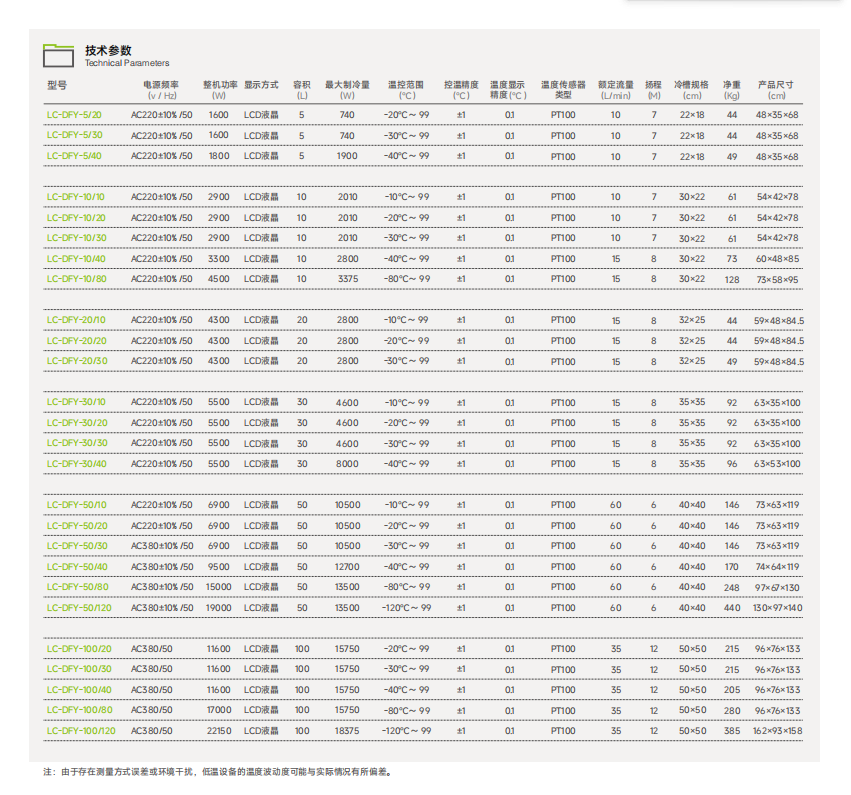Click the green folder icon beside 技术参数

pos(58,55)
